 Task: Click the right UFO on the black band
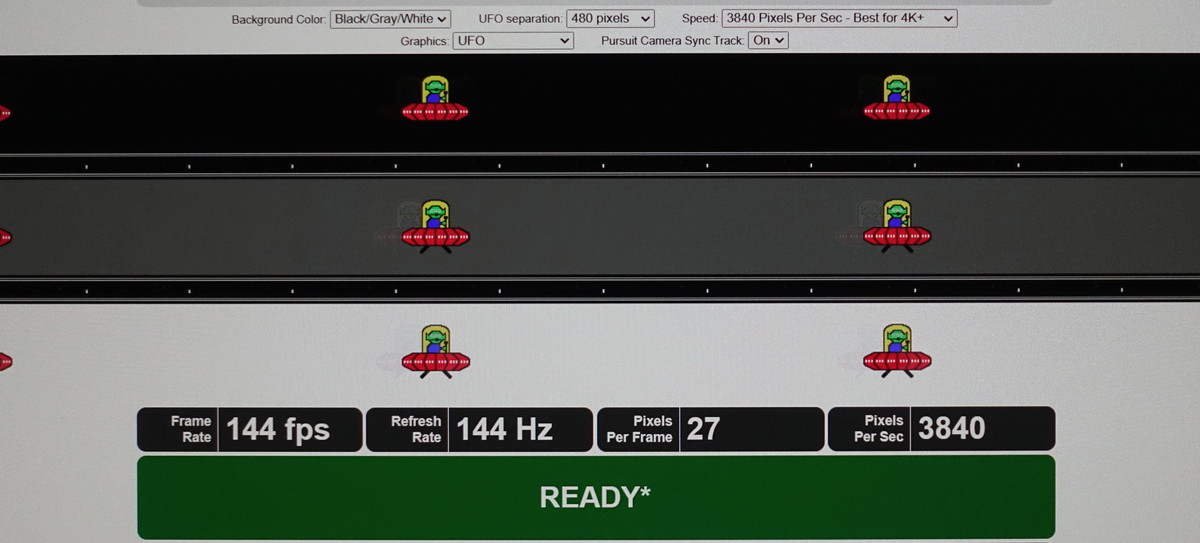[897, 99]
